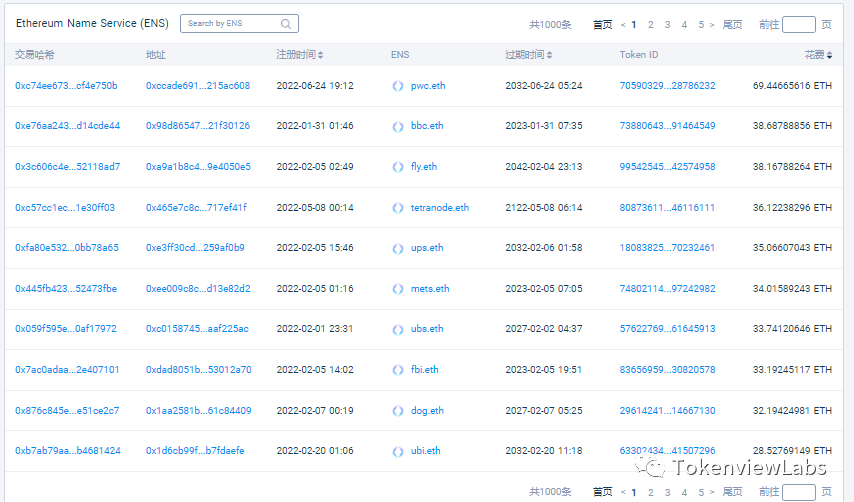The width and height of the screenshot is (854, 502).
Task: Open address 0xdad8051b...53012a70
Action: pyautogui.click(x=199, y=370)
